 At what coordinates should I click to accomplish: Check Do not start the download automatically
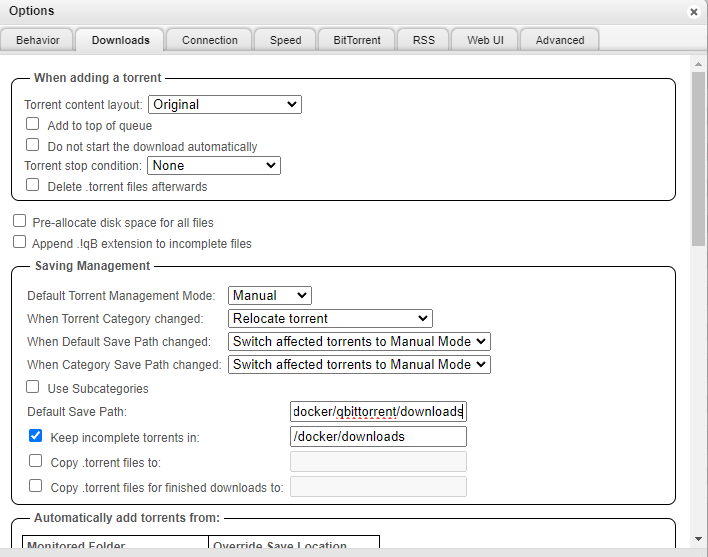33,144
